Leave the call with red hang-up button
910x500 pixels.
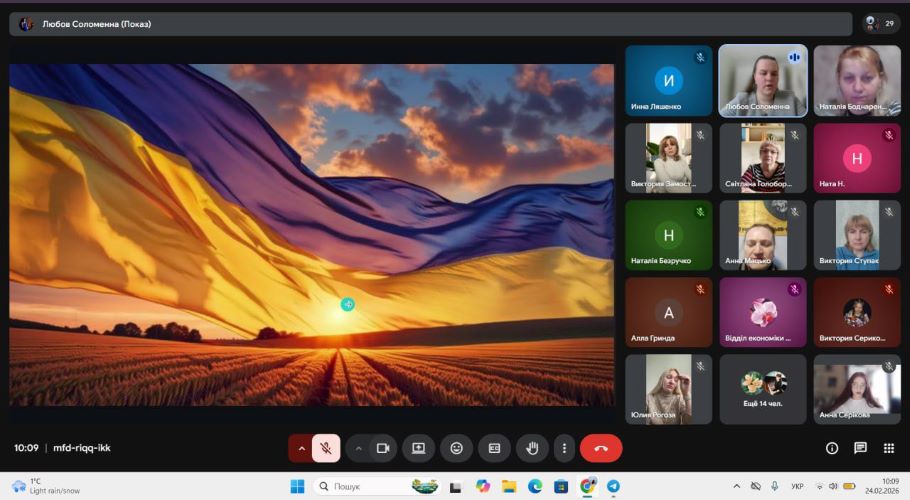click(601, 448)
